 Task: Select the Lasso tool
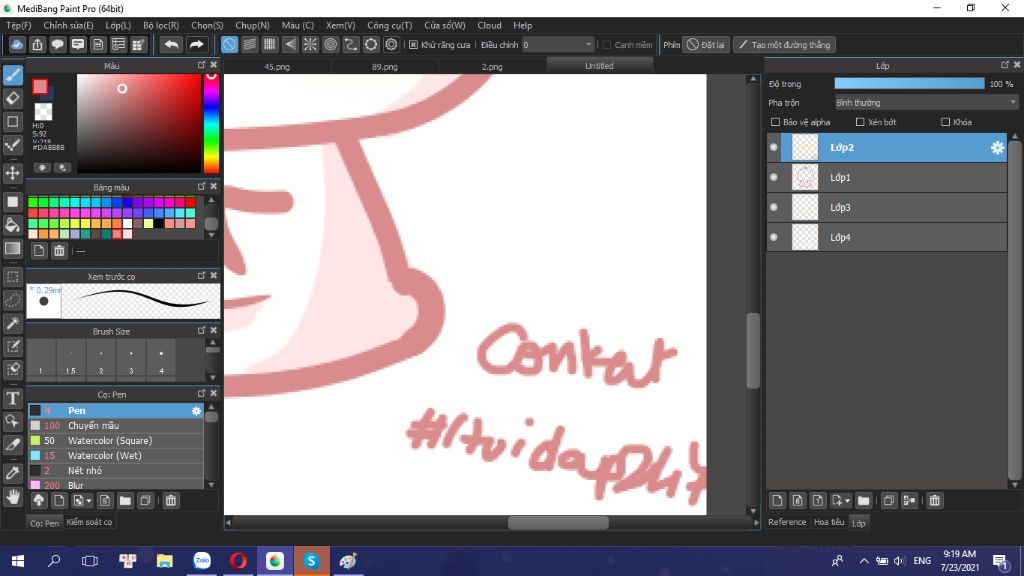(x=12, y=300)
